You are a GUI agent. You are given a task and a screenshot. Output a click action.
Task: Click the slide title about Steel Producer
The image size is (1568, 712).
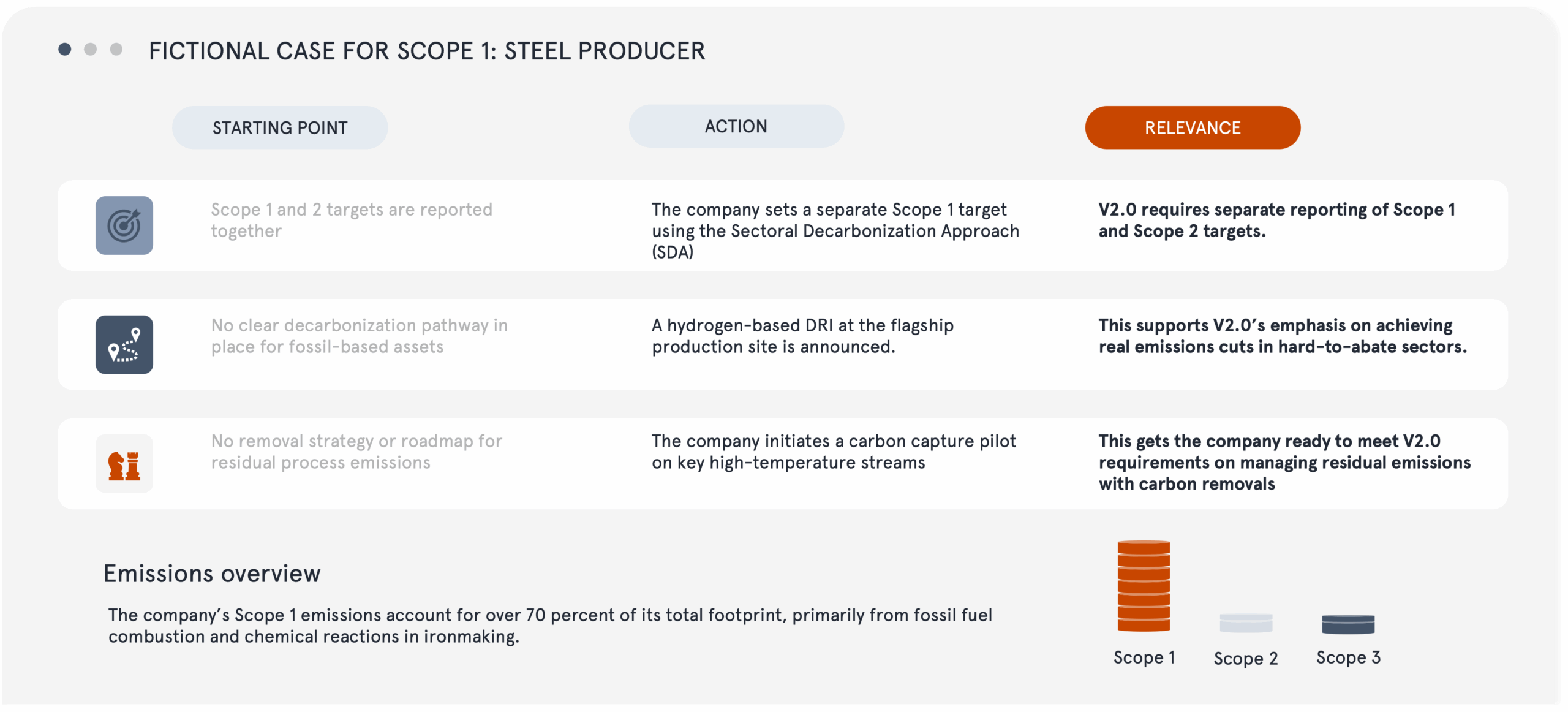pos(427,51)
